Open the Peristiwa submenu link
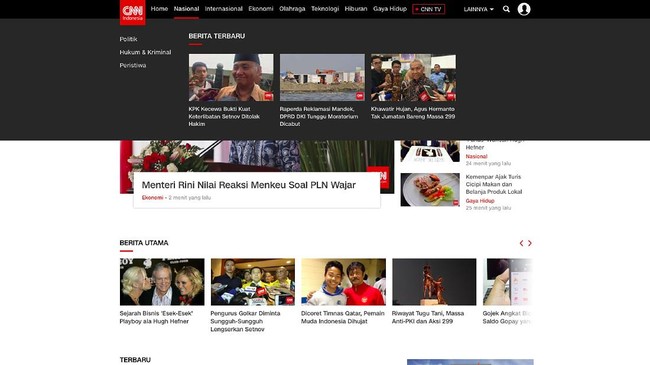Image resolution: width=650 pixels, height=365 pixels. point(133,66)
